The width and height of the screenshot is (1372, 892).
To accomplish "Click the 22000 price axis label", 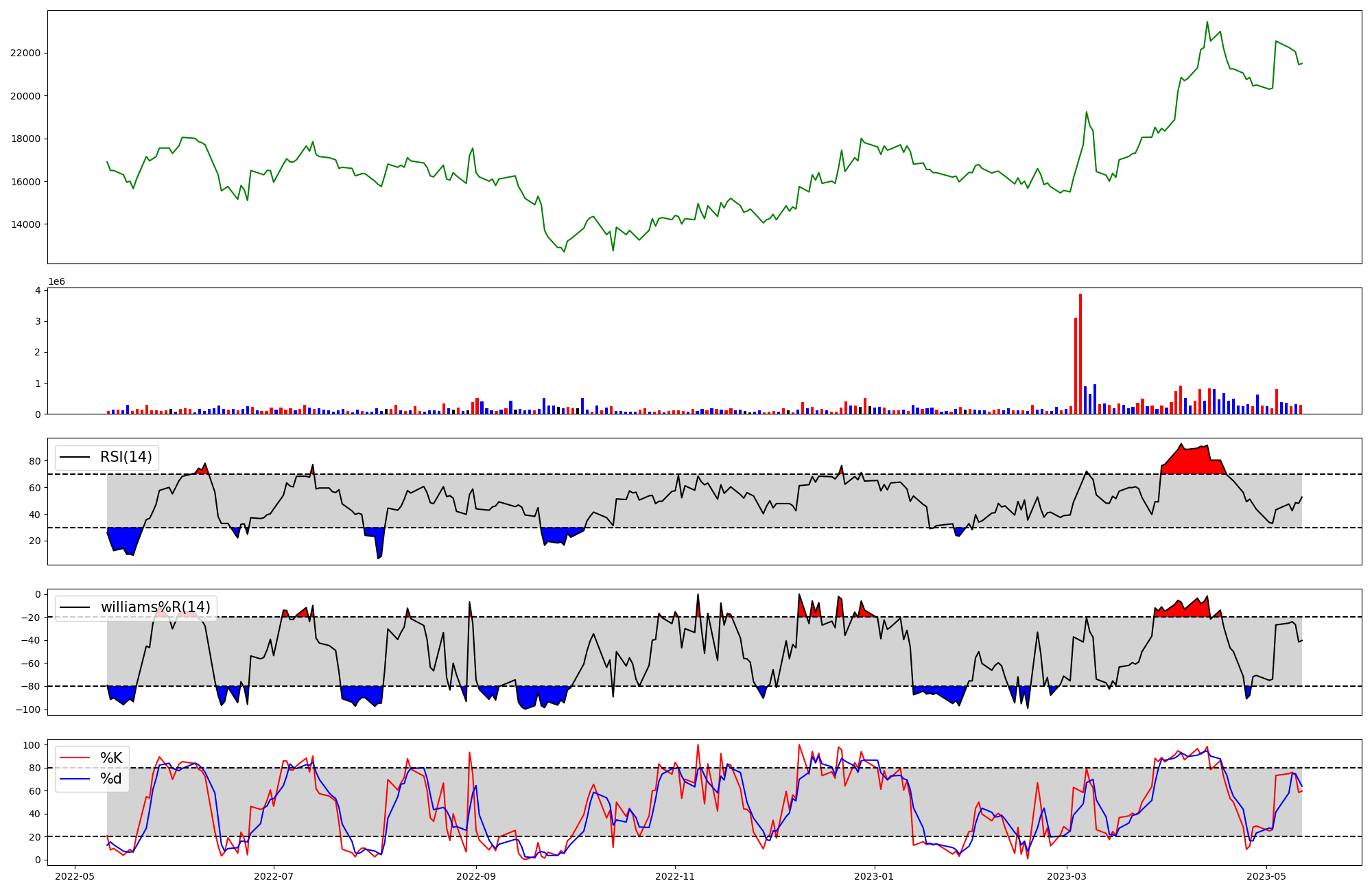I will coord(25,53).
